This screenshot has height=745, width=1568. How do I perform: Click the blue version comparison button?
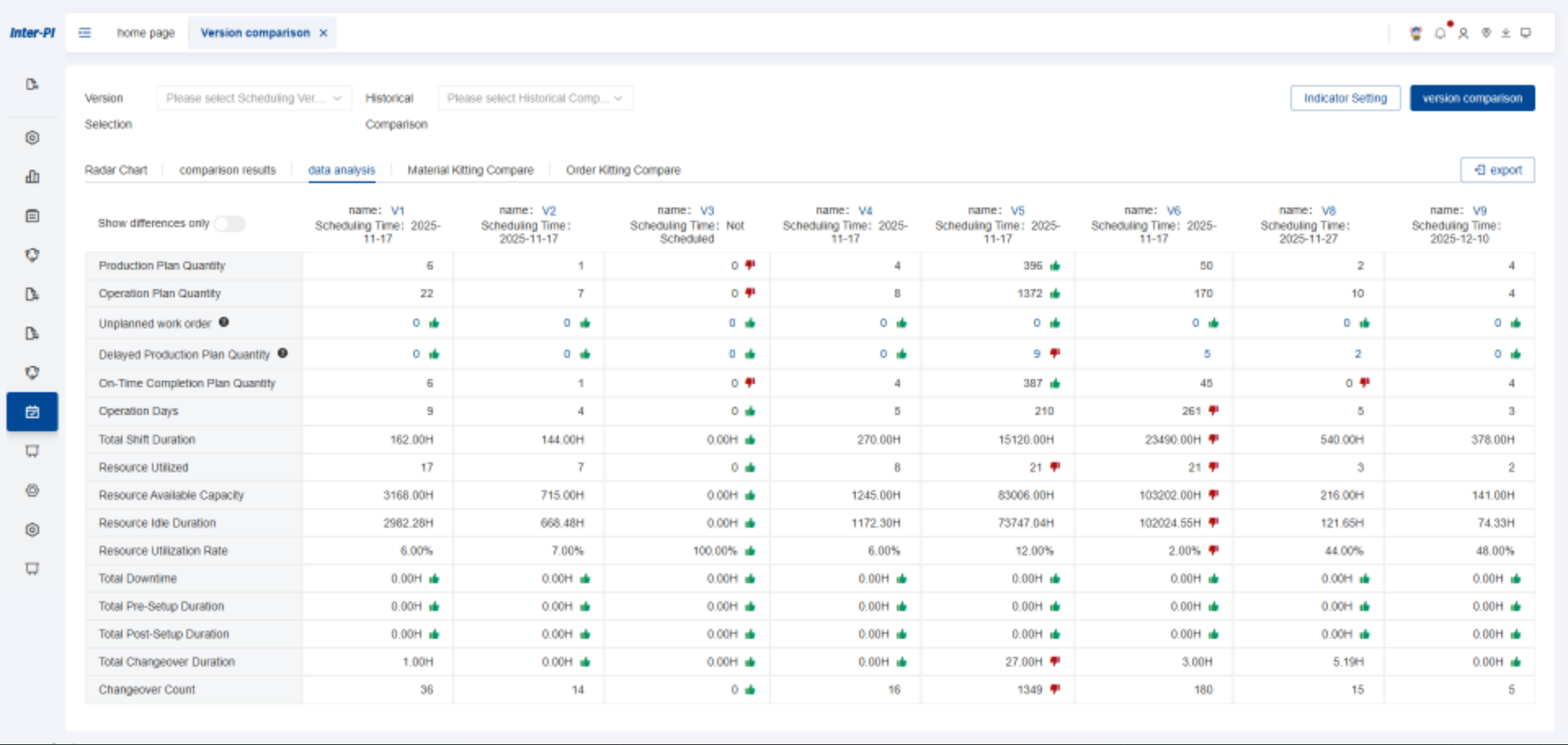(x=1472, y=98)
